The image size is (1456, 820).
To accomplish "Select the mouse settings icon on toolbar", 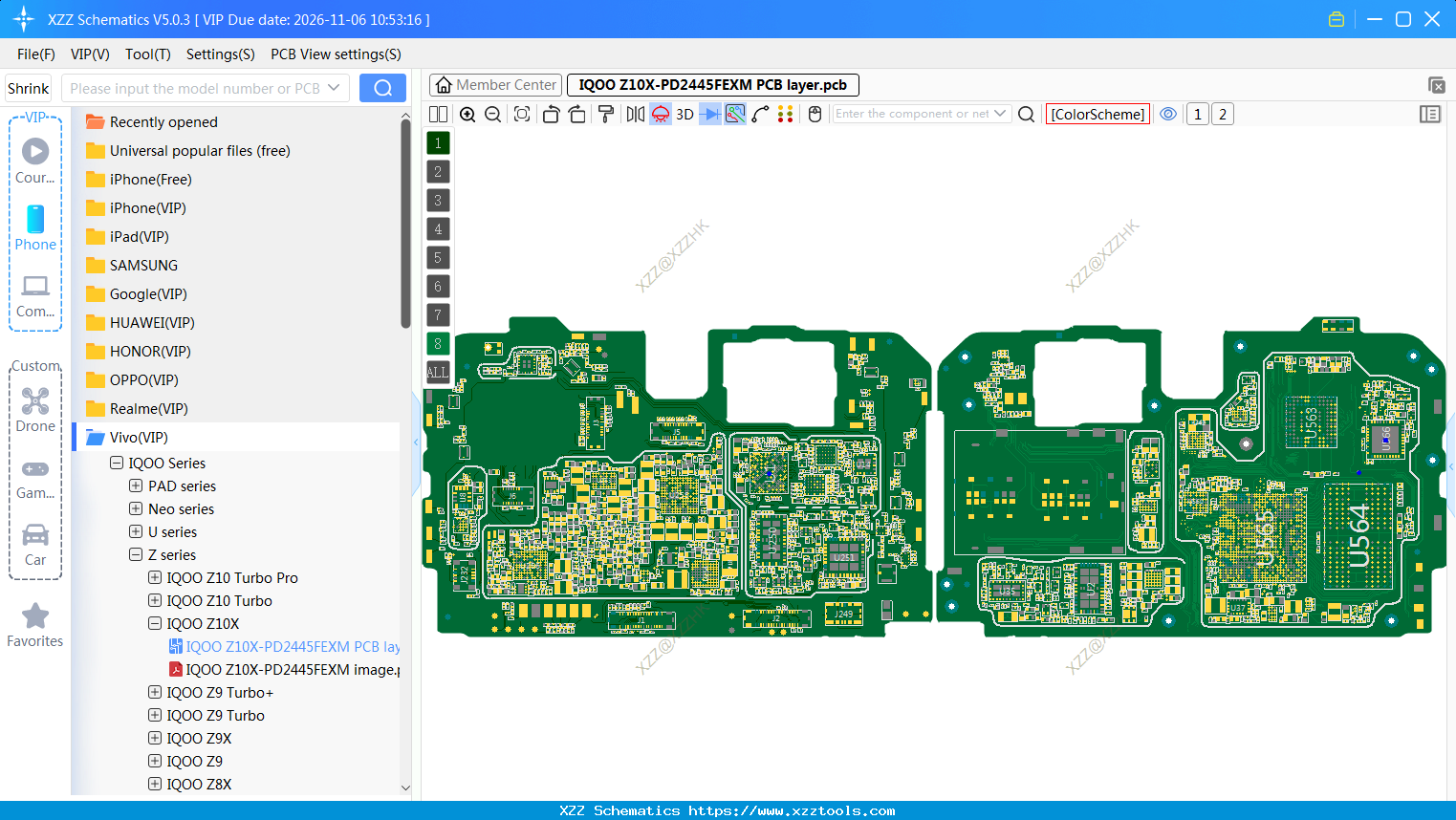I will point(815,114).
